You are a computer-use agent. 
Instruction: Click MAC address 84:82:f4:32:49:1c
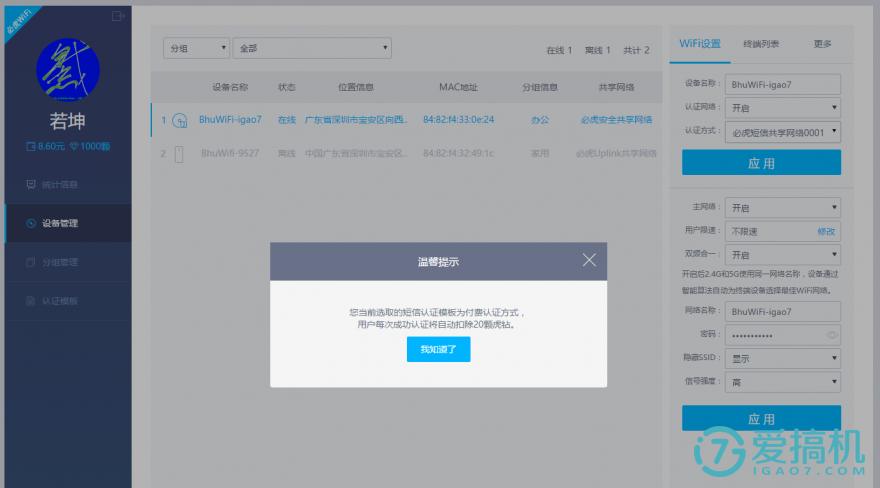459,153
